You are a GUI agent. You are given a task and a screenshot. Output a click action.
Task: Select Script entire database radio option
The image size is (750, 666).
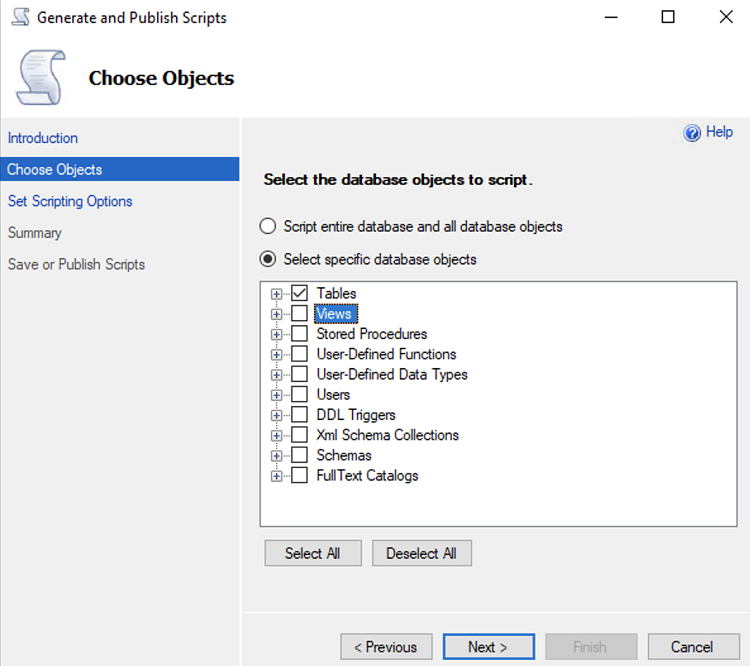pyautogui.click(x=268, y=227)
